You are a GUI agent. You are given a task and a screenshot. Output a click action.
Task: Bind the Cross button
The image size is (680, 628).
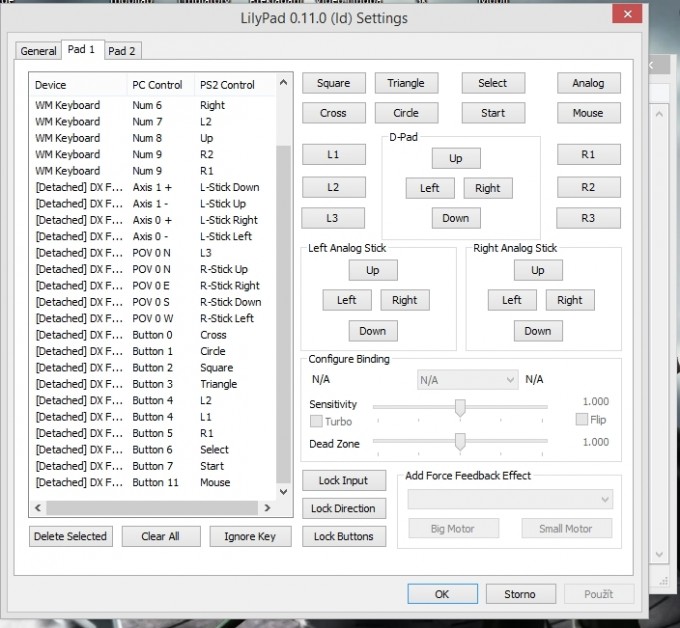pos(333,113)
